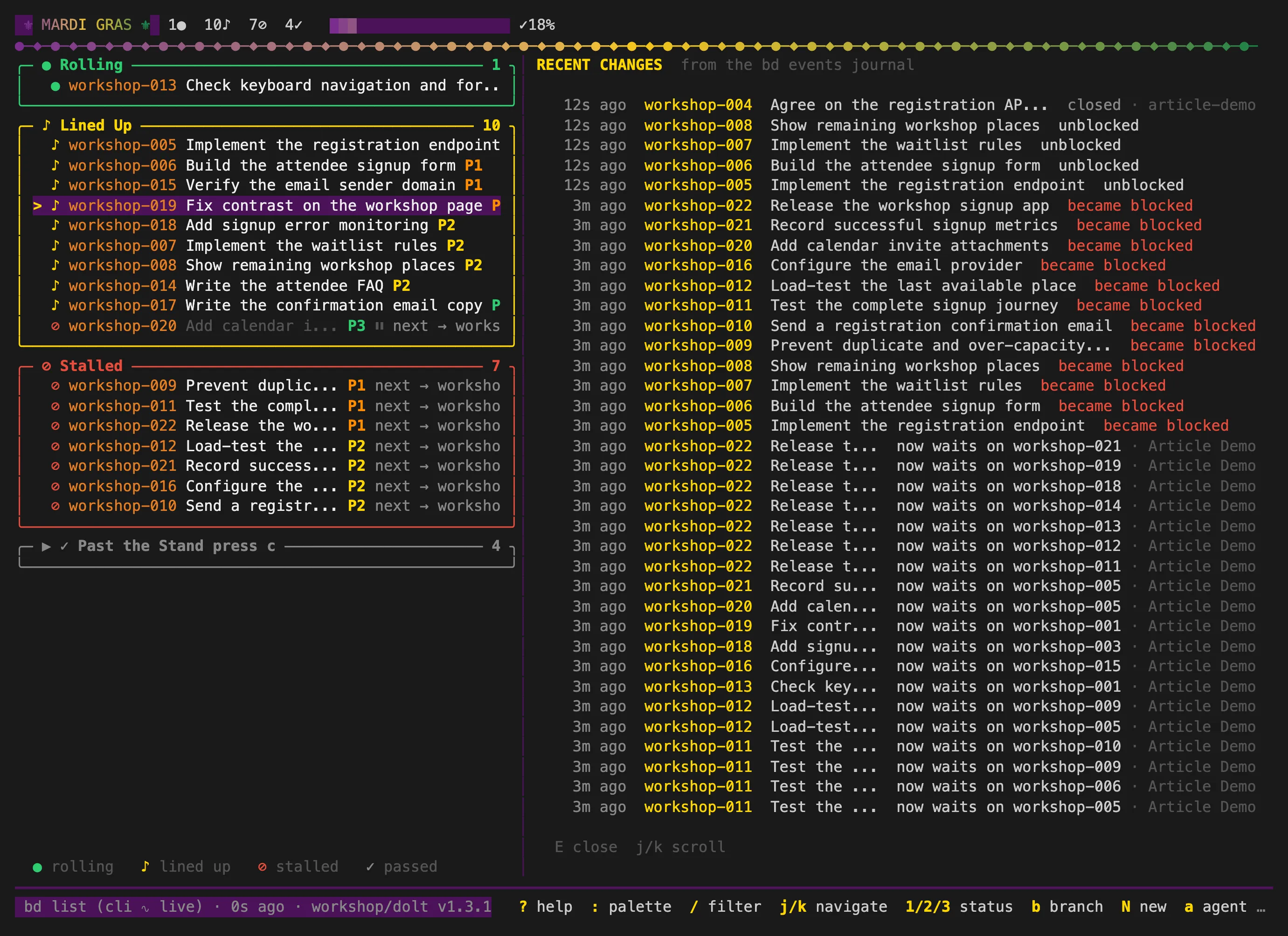Click the stalled count 7 in header
The height and width of the screenshot is (936, 1288).
coord(258,25)
